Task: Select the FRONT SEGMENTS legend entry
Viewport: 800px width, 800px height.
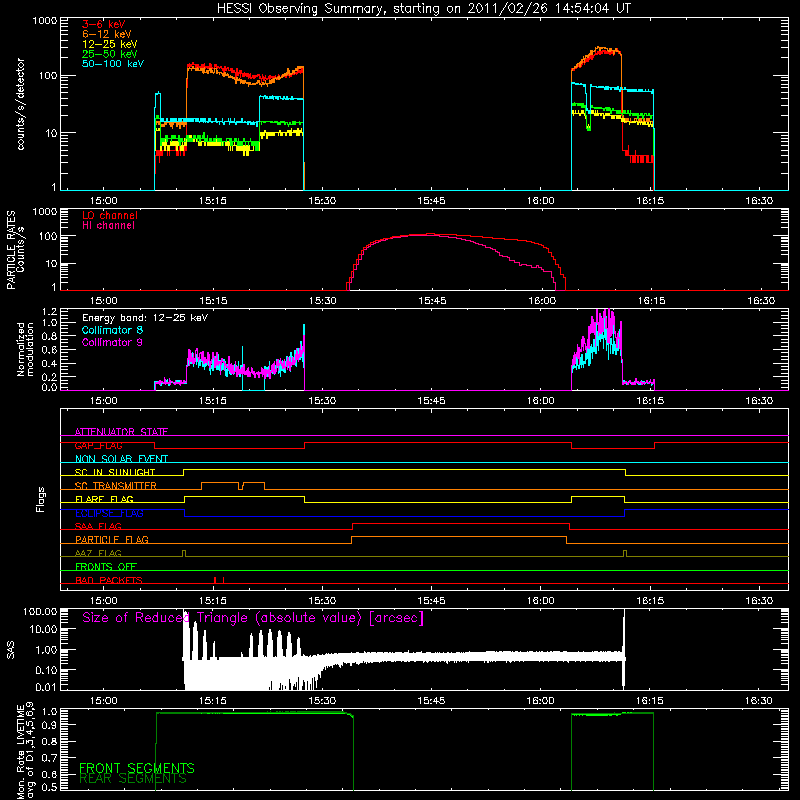Action: [137, 768]
